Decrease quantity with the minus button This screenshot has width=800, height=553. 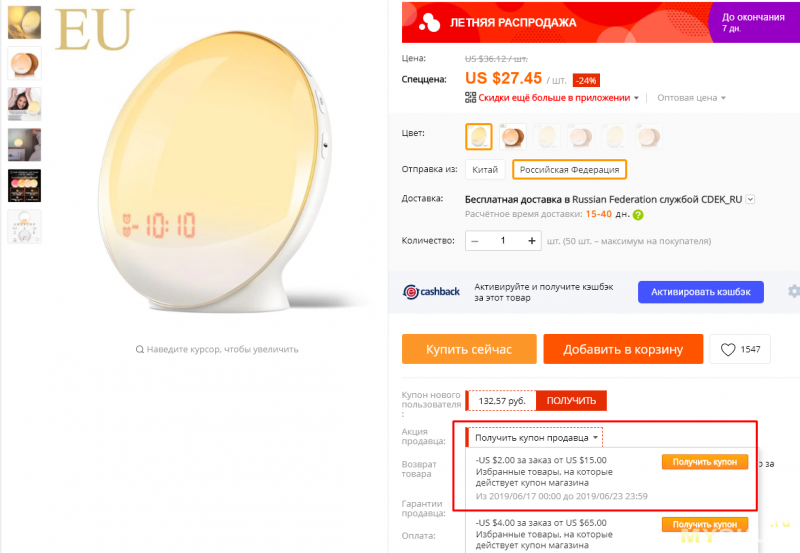(474, 241)
